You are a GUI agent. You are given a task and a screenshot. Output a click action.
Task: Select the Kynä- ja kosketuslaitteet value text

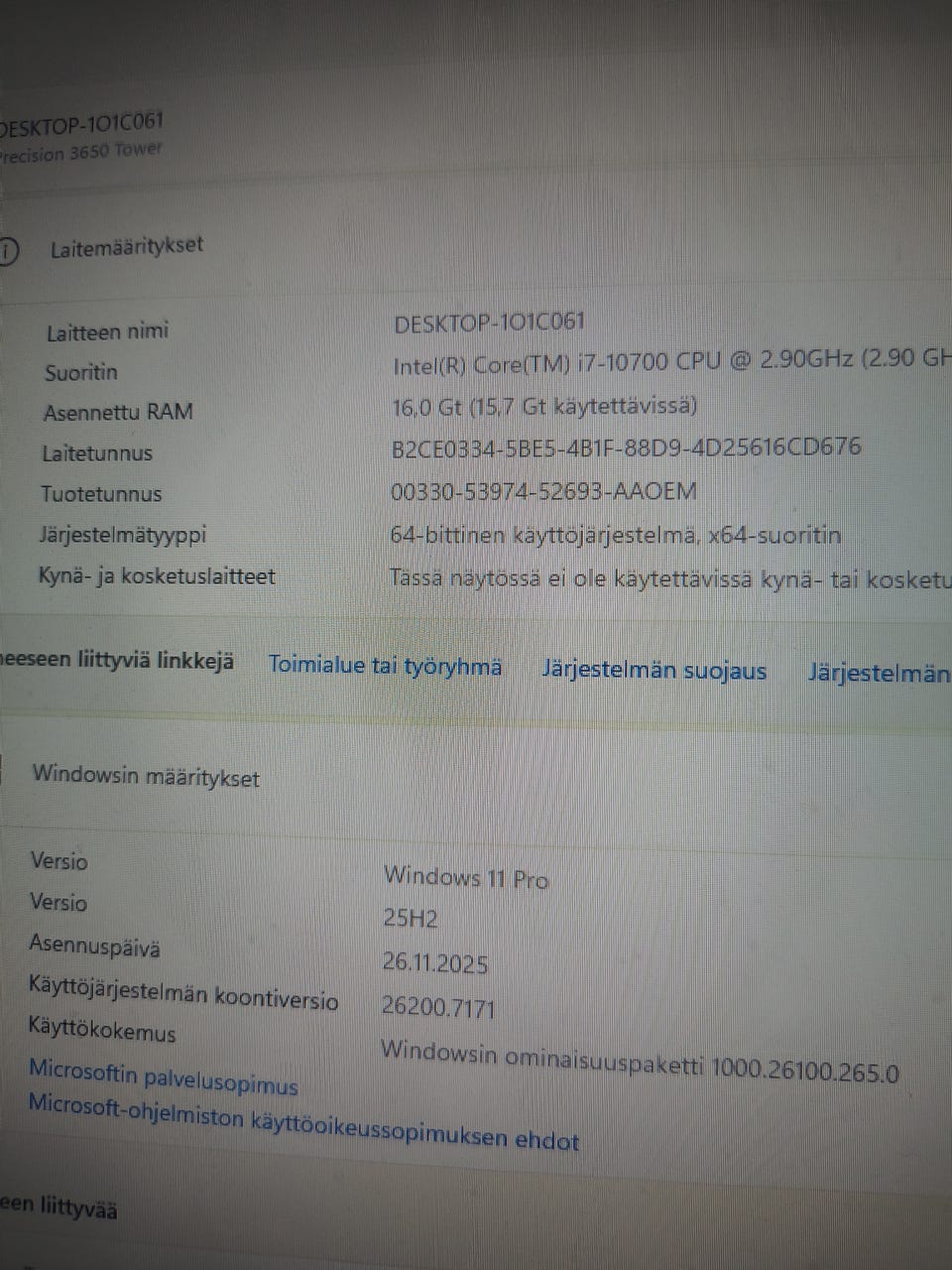[x=670, y=579]
